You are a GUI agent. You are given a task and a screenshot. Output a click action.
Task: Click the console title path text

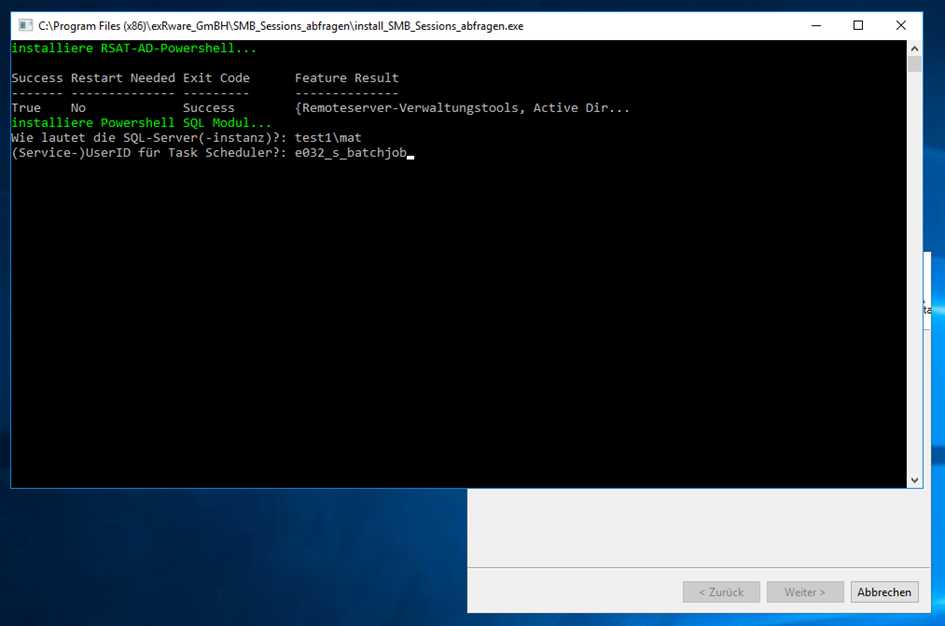pos(281,26)
